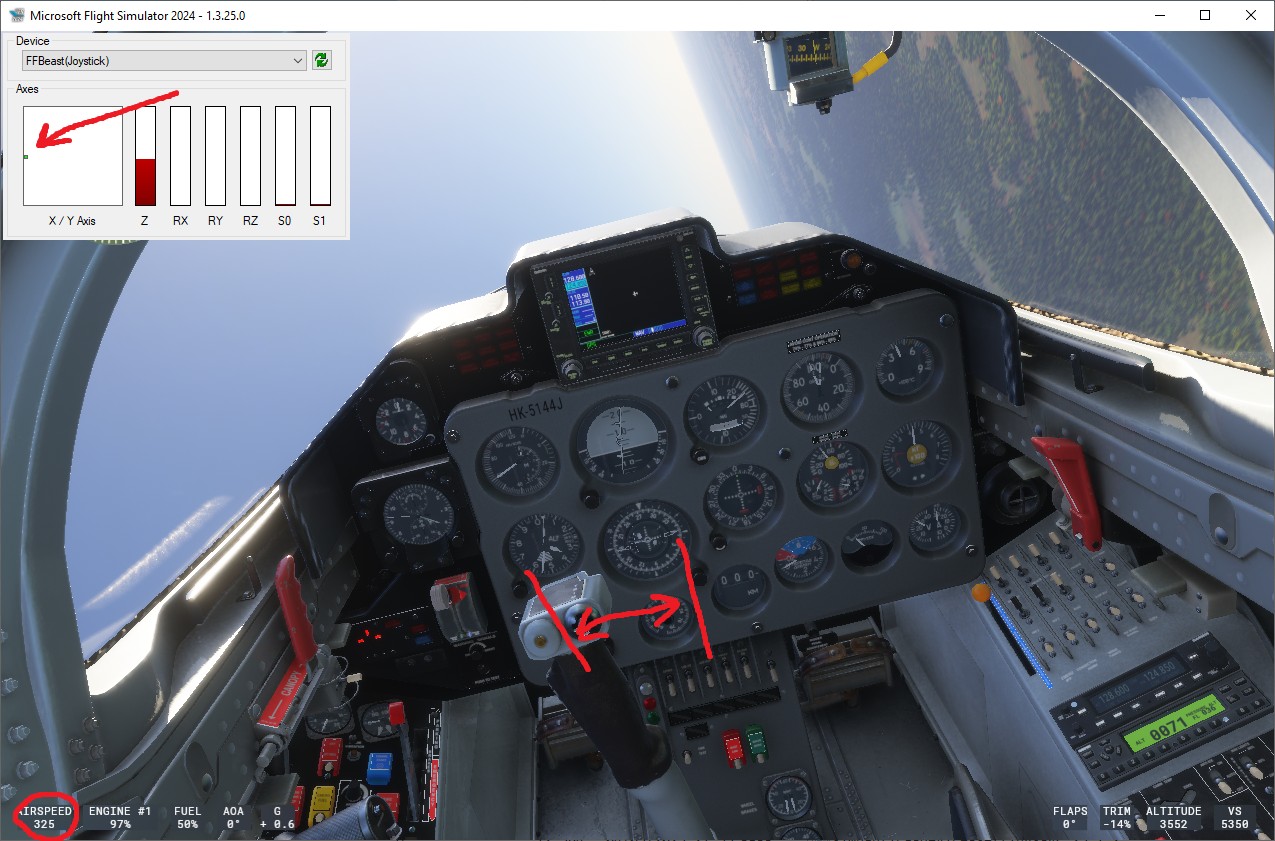Click the S0 slider bar
1275x841 pixels.
(285, 156)
